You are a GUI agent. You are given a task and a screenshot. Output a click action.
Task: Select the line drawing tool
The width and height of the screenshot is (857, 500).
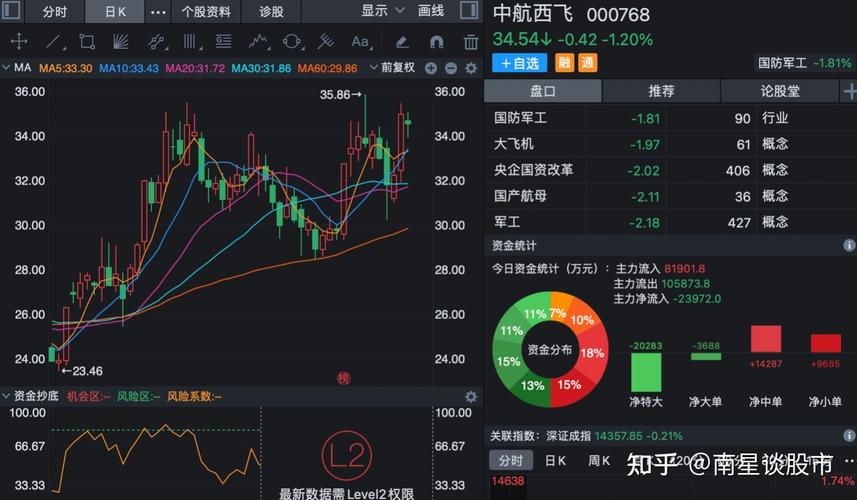(x=54, y=42)
